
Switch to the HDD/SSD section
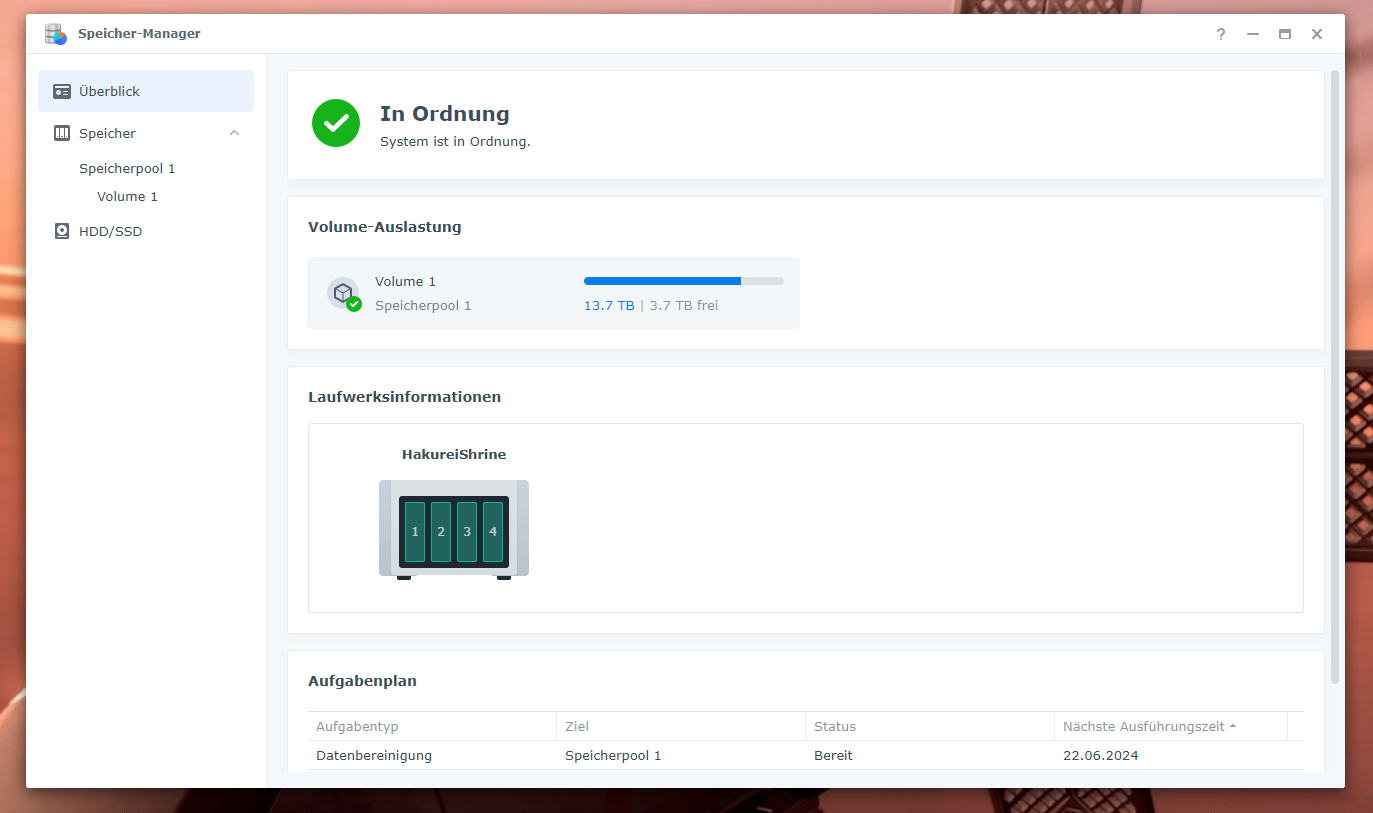tap(111, 231)
